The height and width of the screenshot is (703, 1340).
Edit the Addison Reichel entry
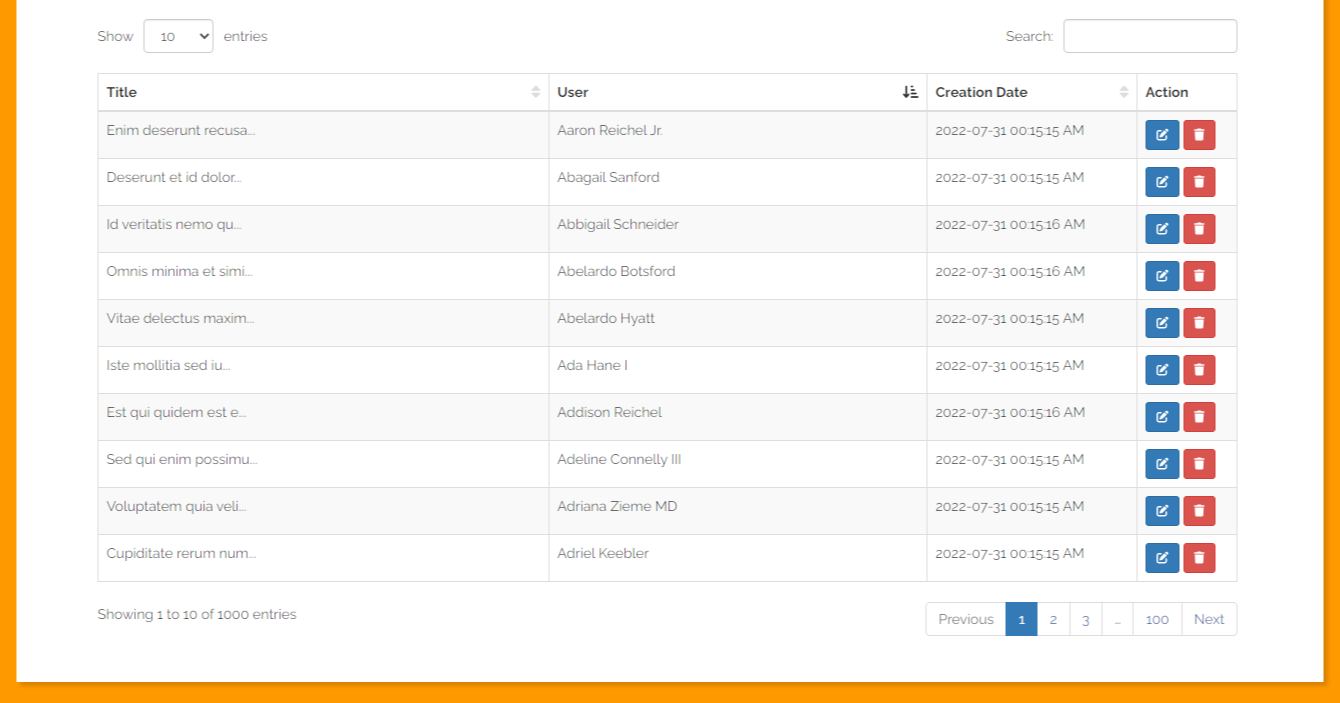point(1161,417)
